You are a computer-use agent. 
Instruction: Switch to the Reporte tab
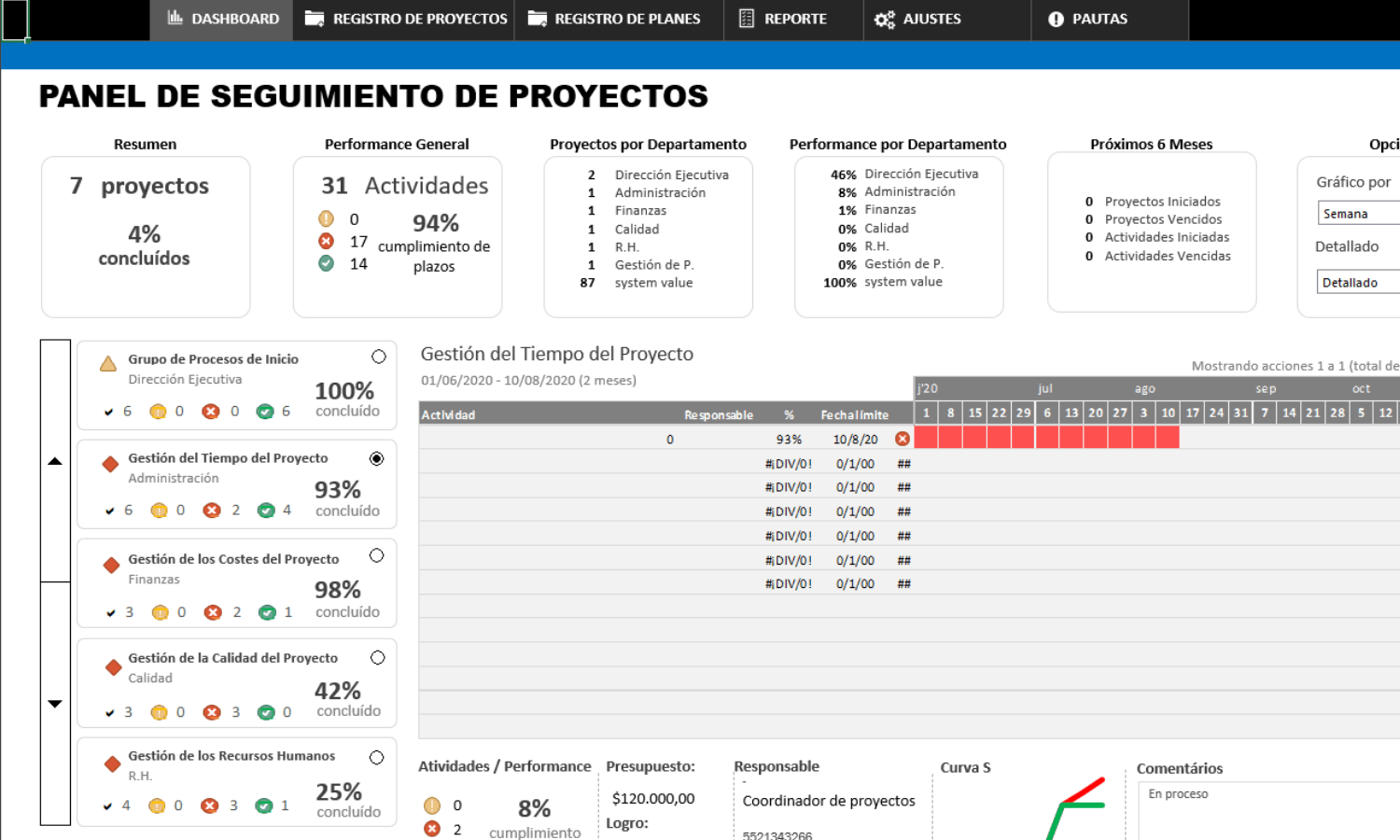coord(793,19)
